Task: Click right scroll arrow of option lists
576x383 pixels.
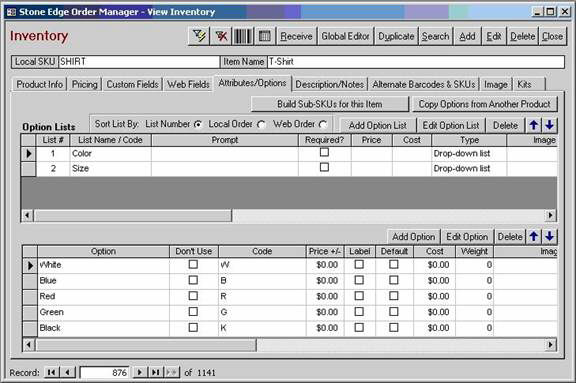Action: pyautogui.click(x=550, y=215)
